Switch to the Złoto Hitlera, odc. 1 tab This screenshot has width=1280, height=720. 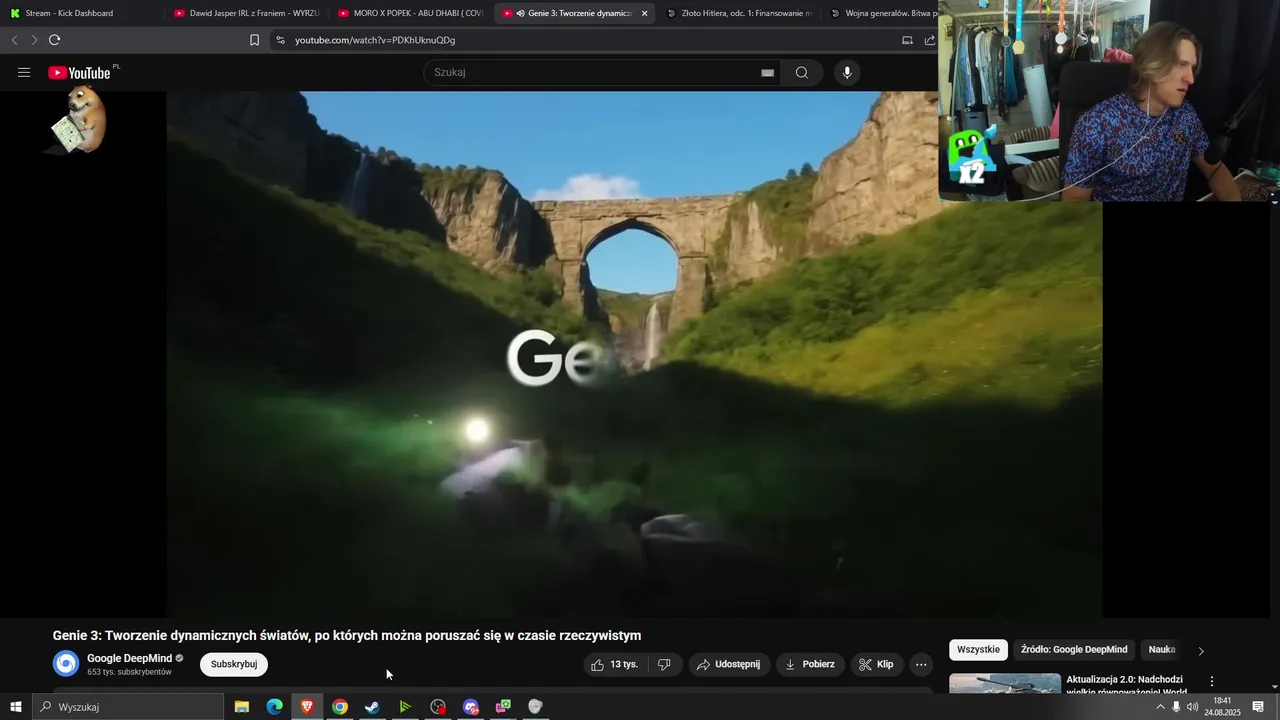738,13
